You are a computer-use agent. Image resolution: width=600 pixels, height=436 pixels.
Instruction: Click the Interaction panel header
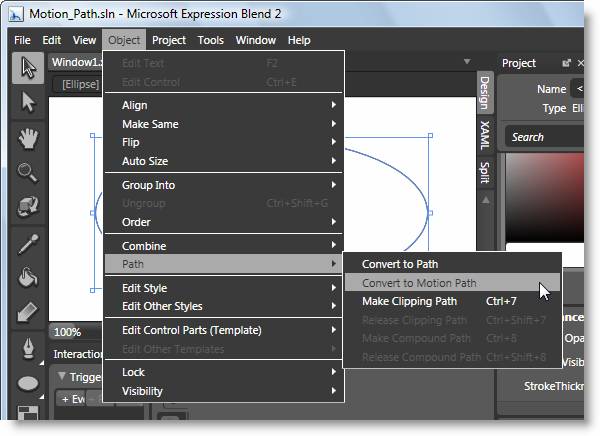[78, 354]
